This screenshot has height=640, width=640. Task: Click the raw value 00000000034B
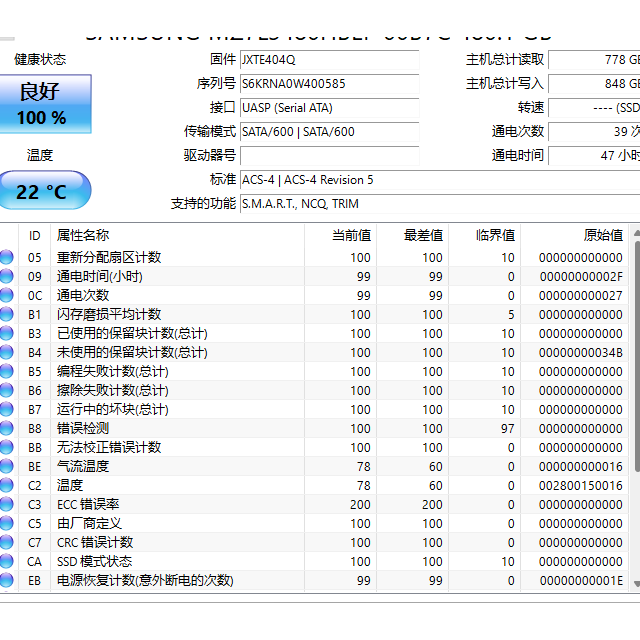(x=580, y=353)
